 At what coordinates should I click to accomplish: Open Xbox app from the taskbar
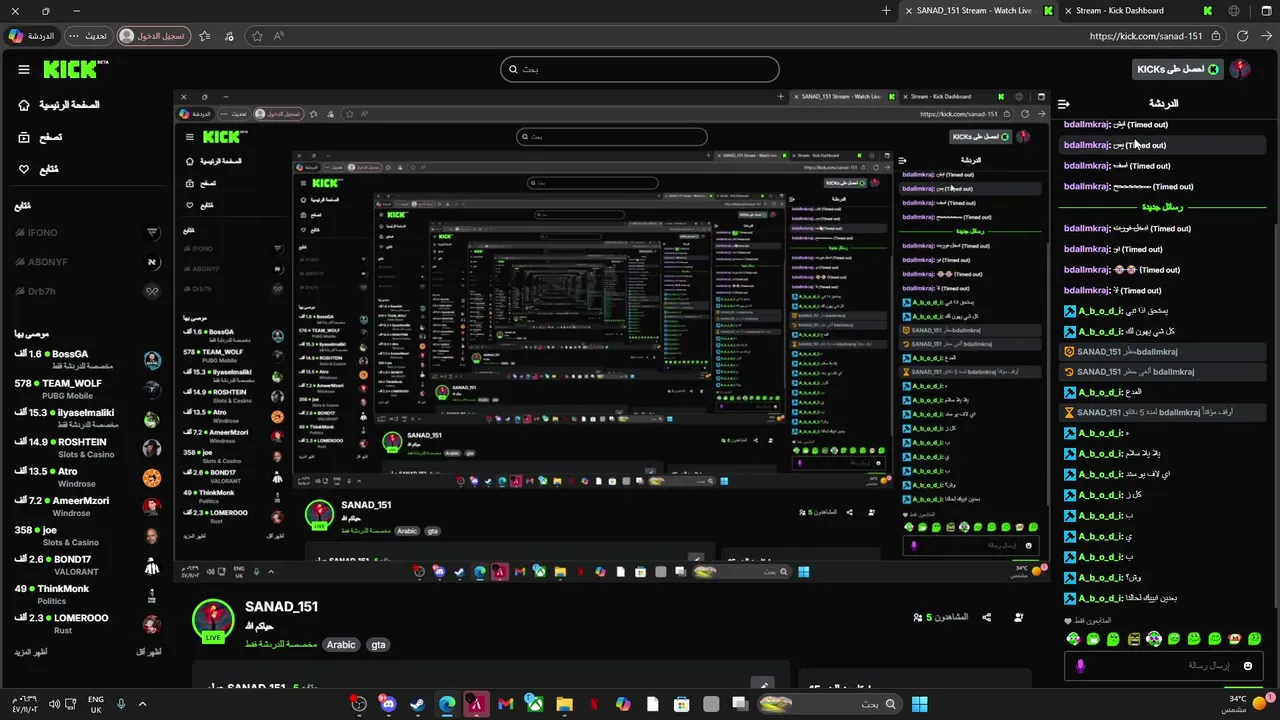pyautogui.click(x=535, y=704)
